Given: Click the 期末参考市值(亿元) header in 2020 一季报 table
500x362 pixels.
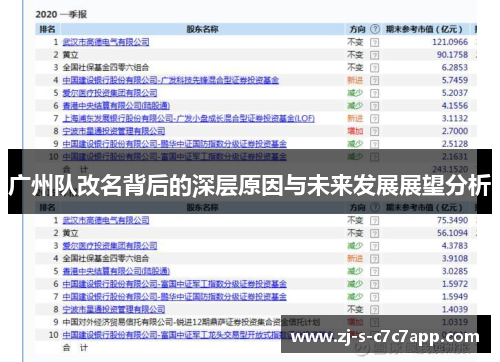Looking at the screenshot, I should click(424, 29).
